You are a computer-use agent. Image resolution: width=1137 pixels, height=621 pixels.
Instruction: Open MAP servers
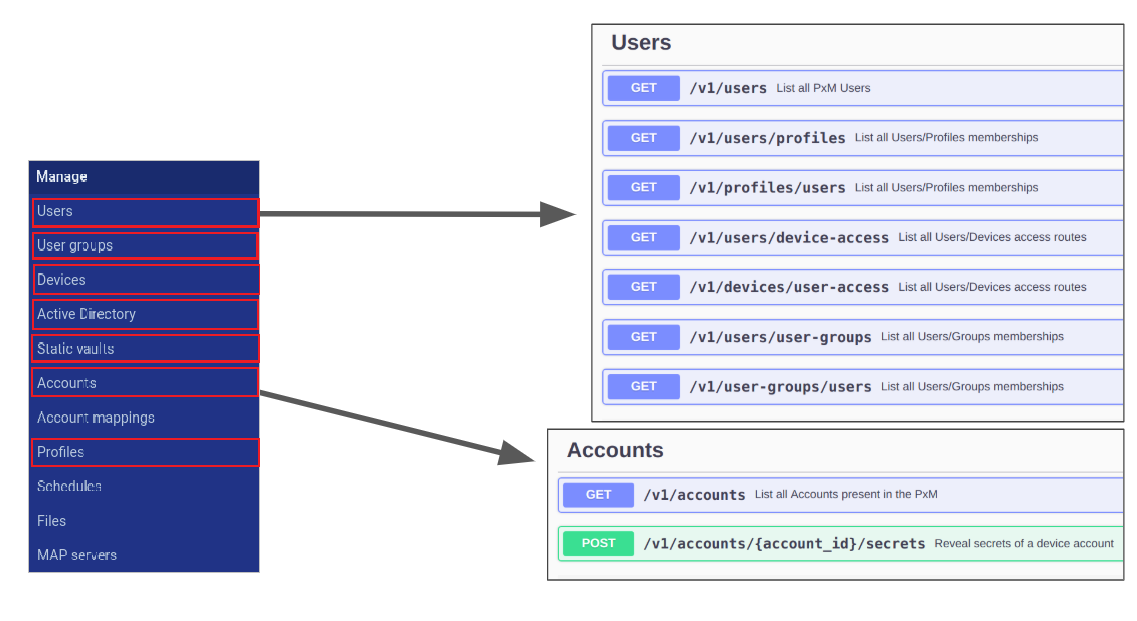[x=77, y=555]
